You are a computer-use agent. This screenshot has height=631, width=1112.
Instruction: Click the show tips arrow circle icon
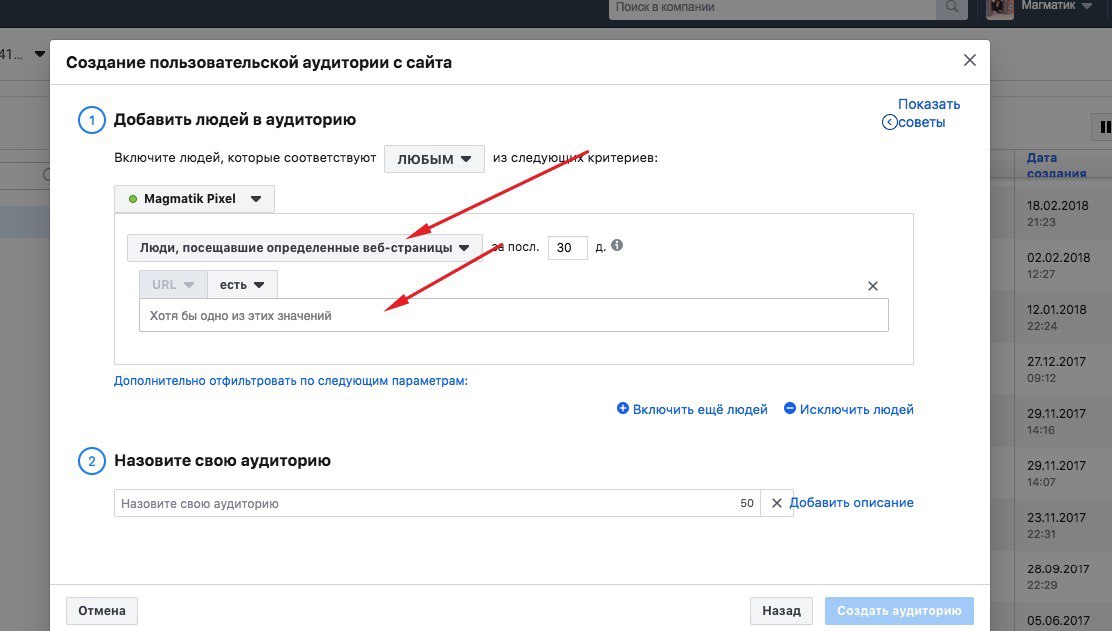tap(889, 123)
